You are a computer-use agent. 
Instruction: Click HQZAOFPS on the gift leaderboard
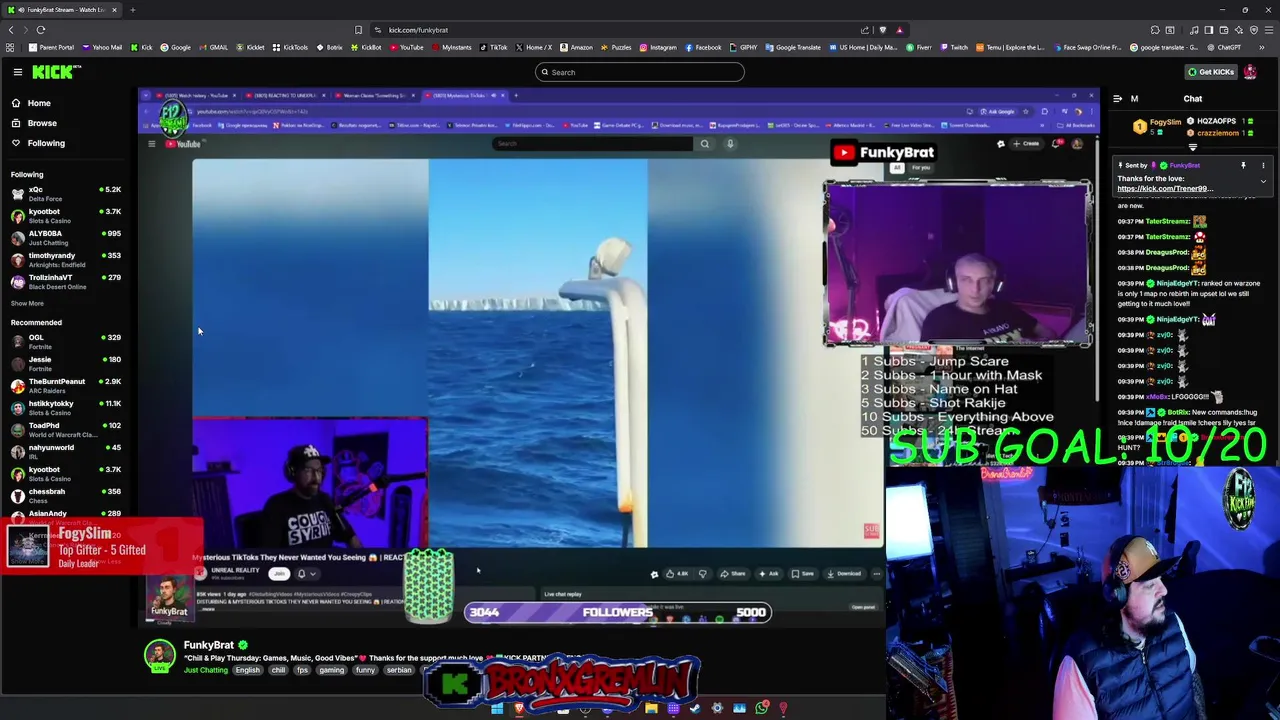point(1215,121)
